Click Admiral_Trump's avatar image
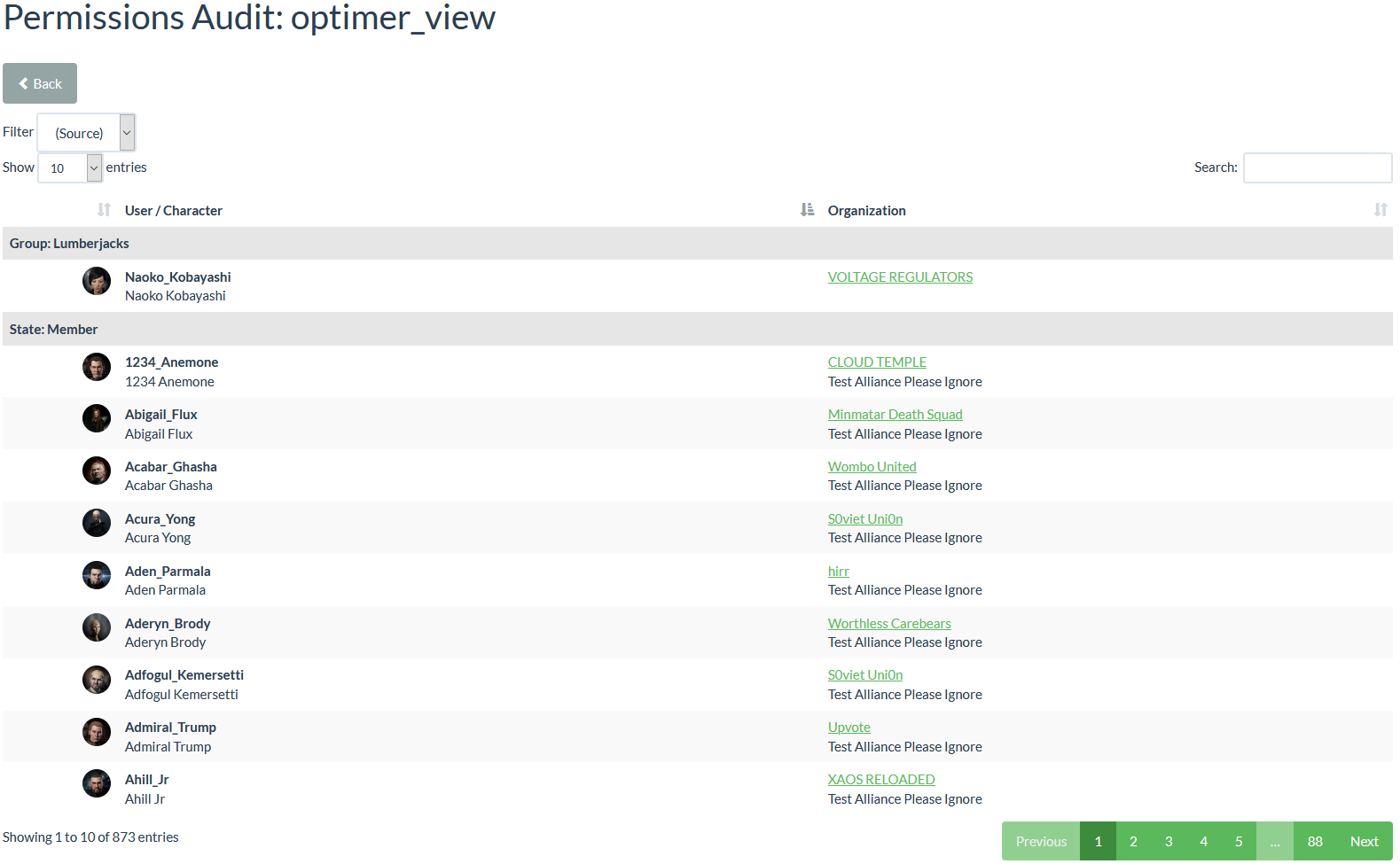 point(97,732)
